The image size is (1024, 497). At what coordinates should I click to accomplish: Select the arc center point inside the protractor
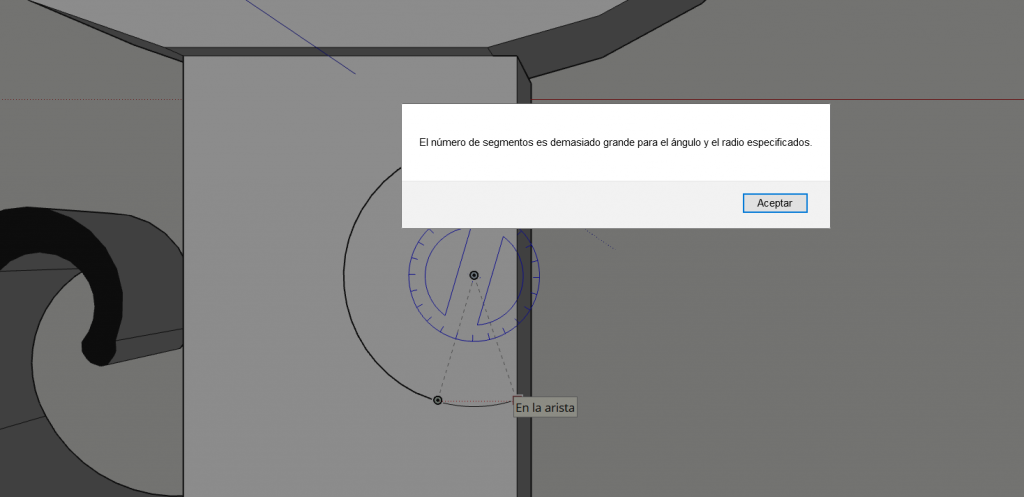click(x=474, y=275)
